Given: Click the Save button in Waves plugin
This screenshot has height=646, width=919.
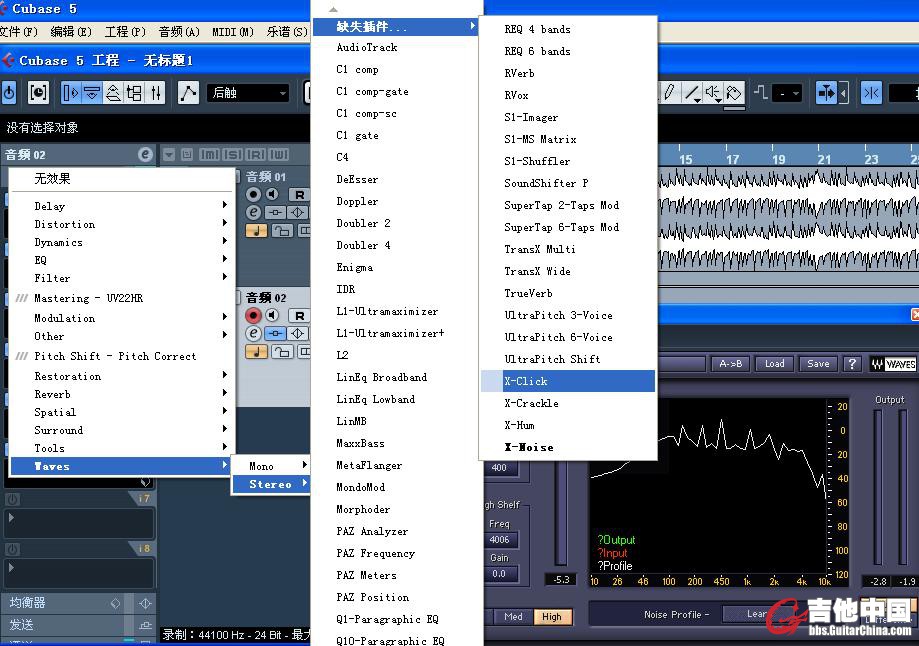Looking at the screenshot, I should coord(818,363).
